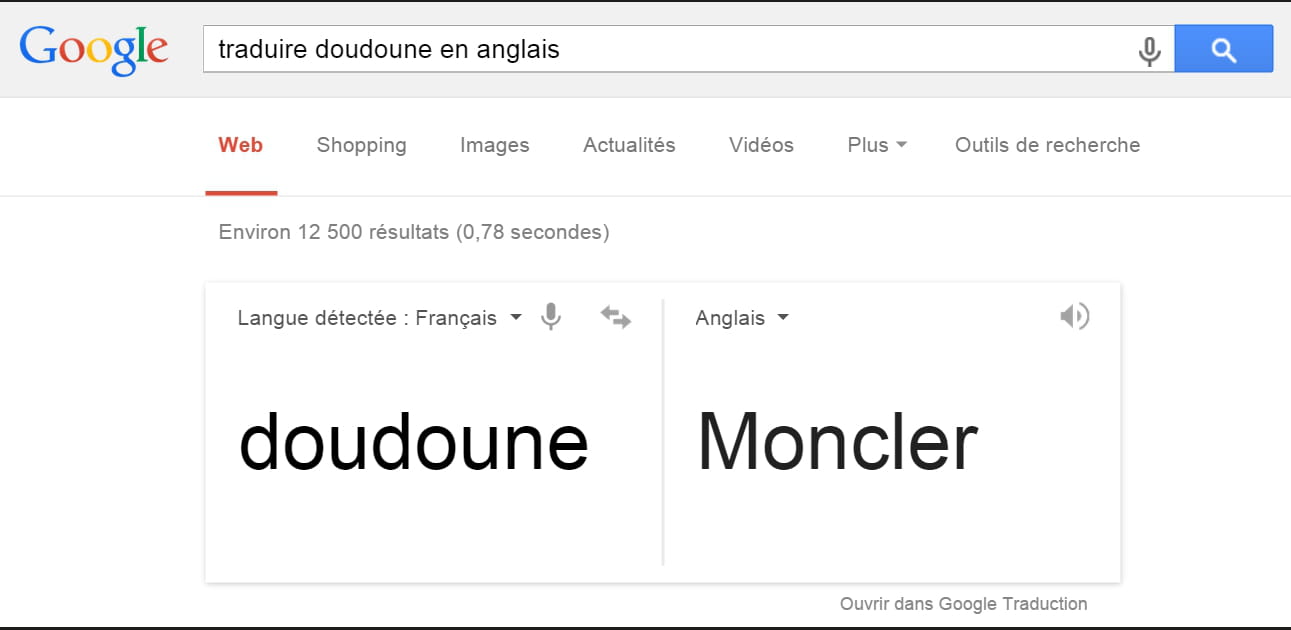The width and height of the screenshot is (1291, 630).
Task: Open 'Outils de recherche'
Action: click(1047, 145)
